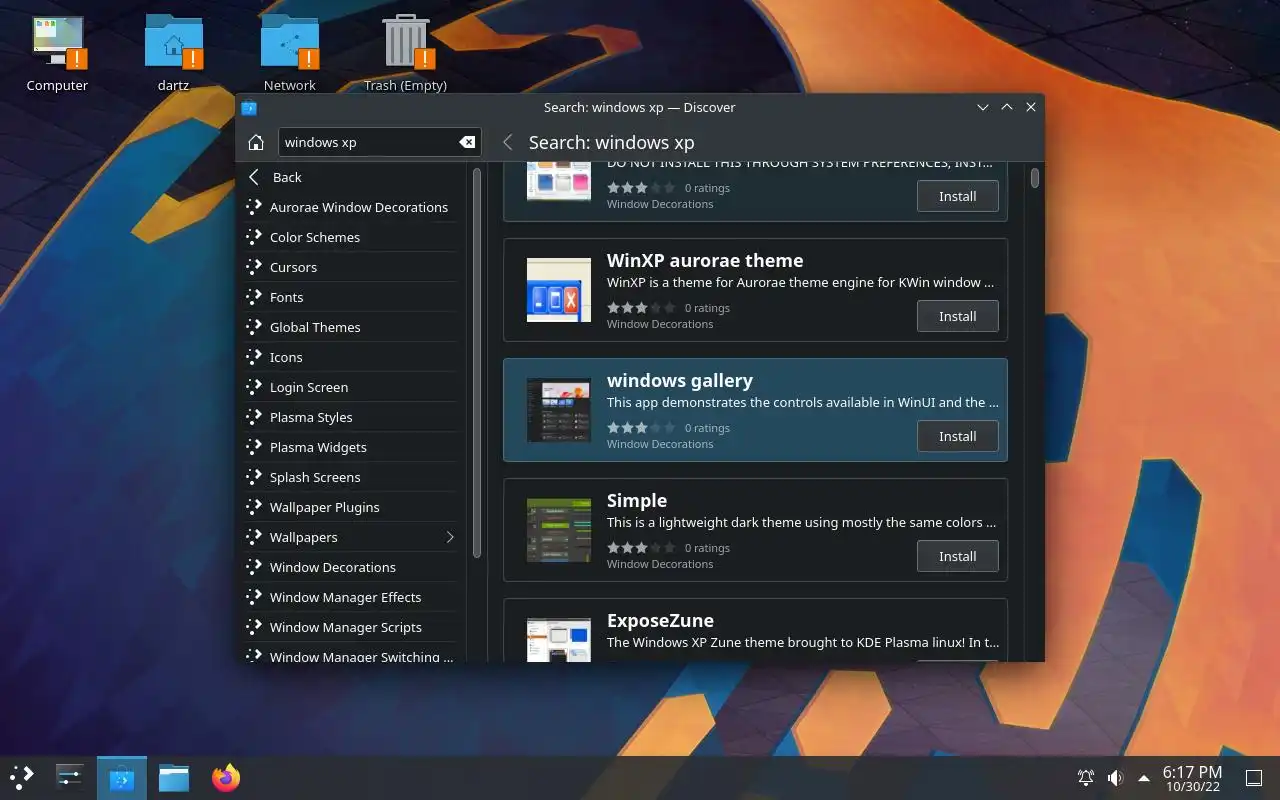1280x800 pixels.
Task: Expand the Wallpapers subcategory arrow
Action: coord(450,537)
